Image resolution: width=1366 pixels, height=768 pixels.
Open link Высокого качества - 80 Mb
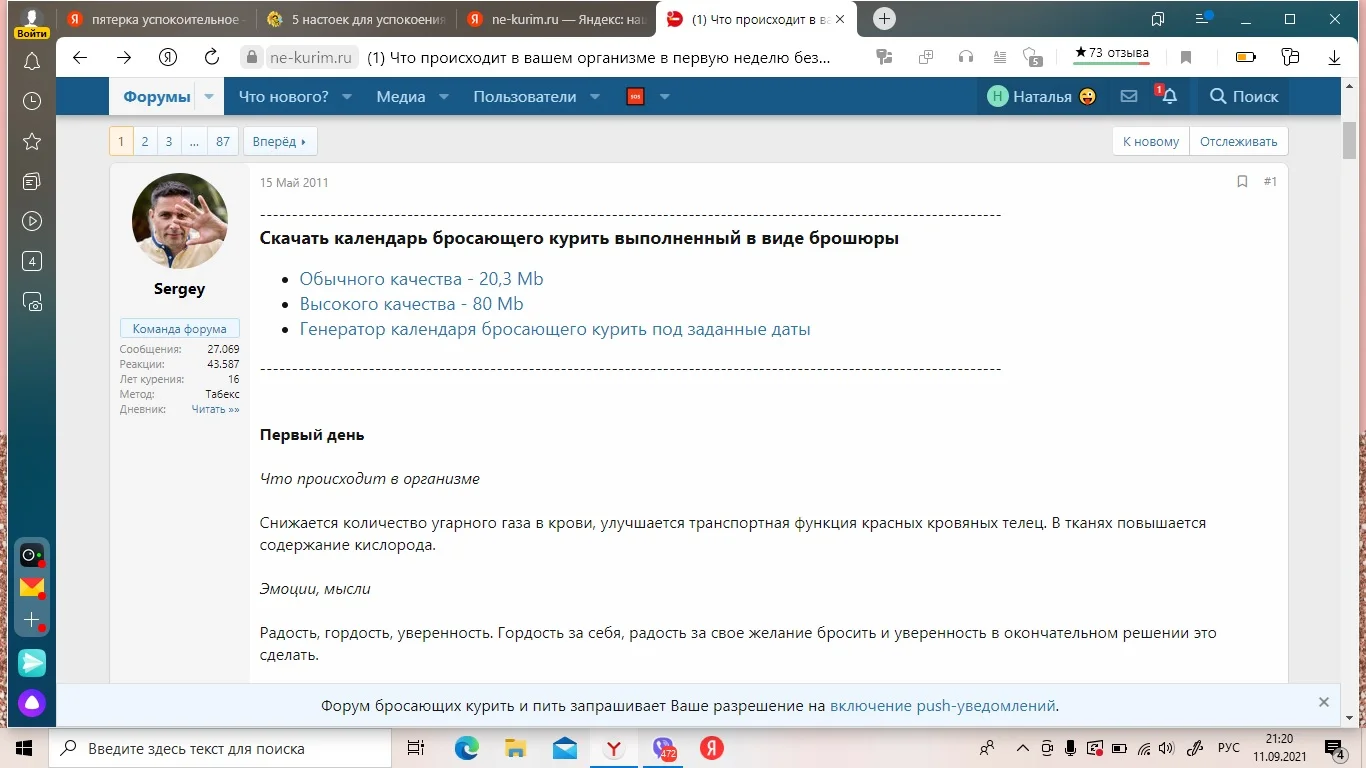pyautogui.click(x=411, y=304)
